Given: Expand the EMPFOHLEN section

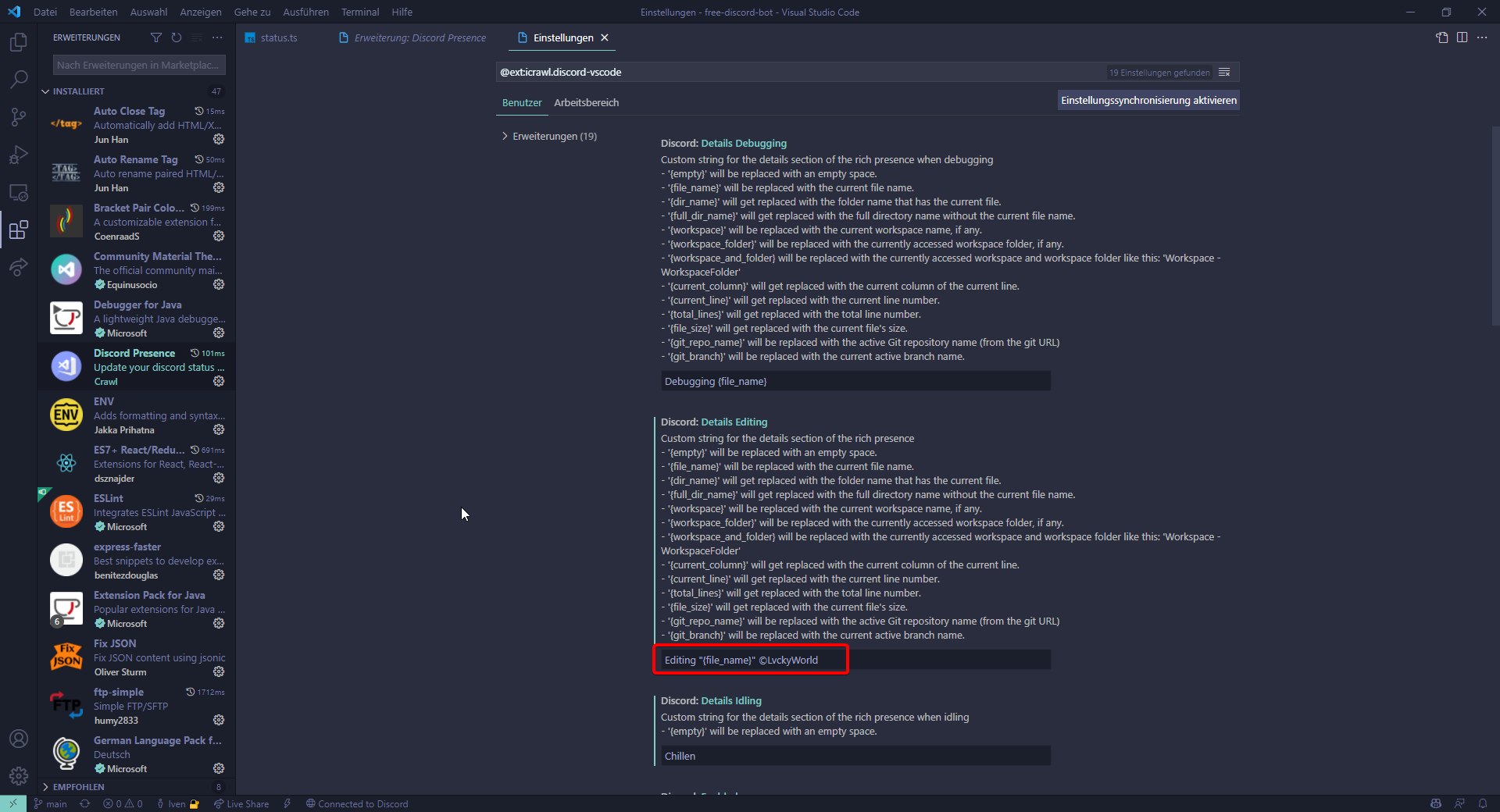Looking at the screenshot, I should tap(46, 787).
